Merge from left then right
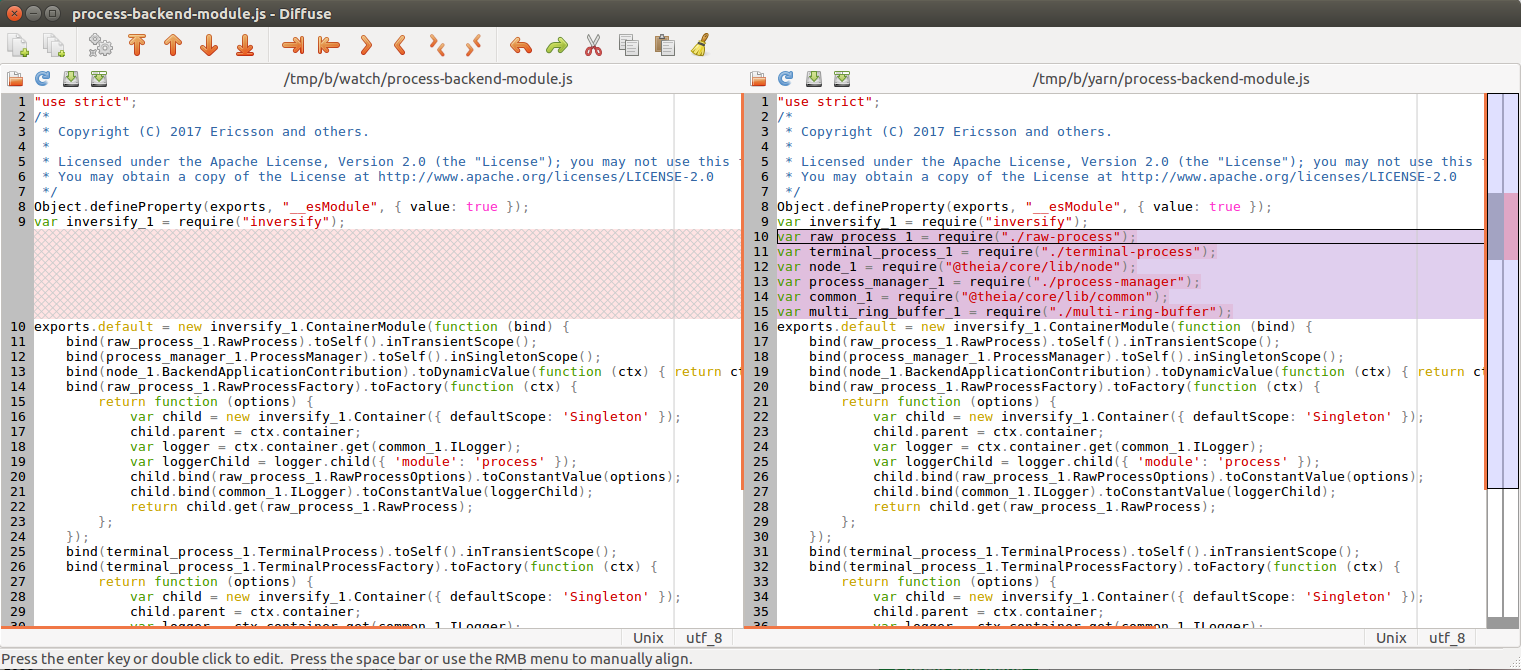1521x670 pixels. click(x=437, y=45)
